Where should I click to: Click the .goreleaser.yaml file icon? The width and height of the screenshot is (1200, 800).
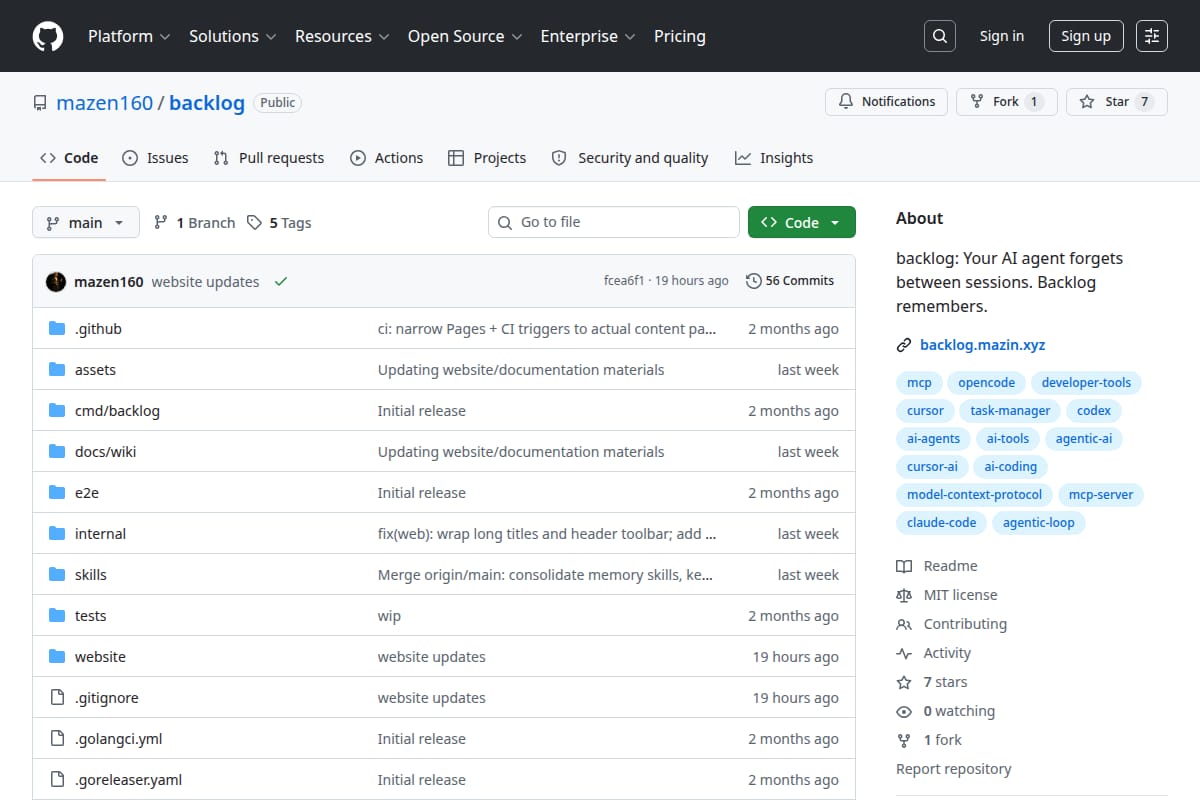coord(57,780)
